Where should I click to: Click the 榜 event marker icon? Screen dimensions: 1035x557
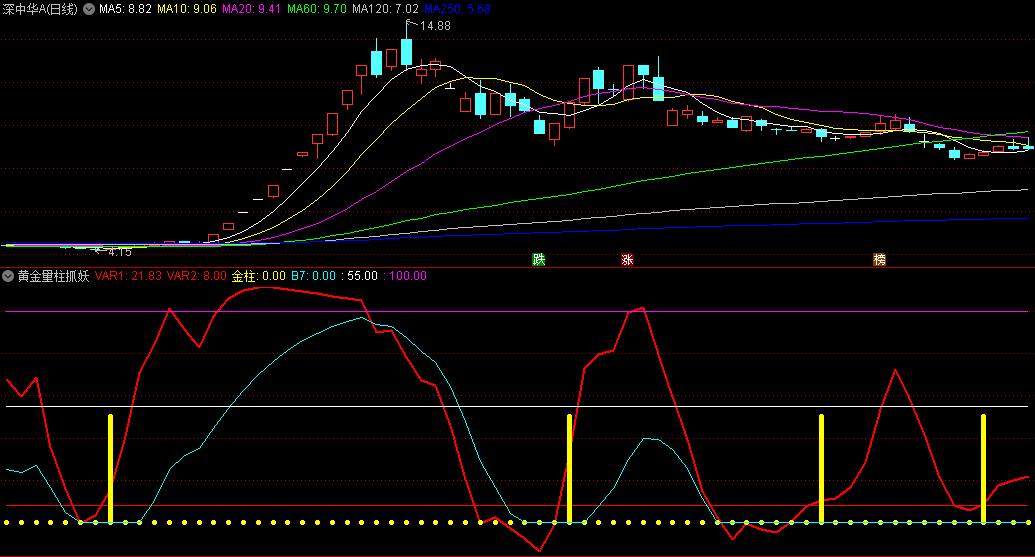pyautogui.click(x=879, y=260)
